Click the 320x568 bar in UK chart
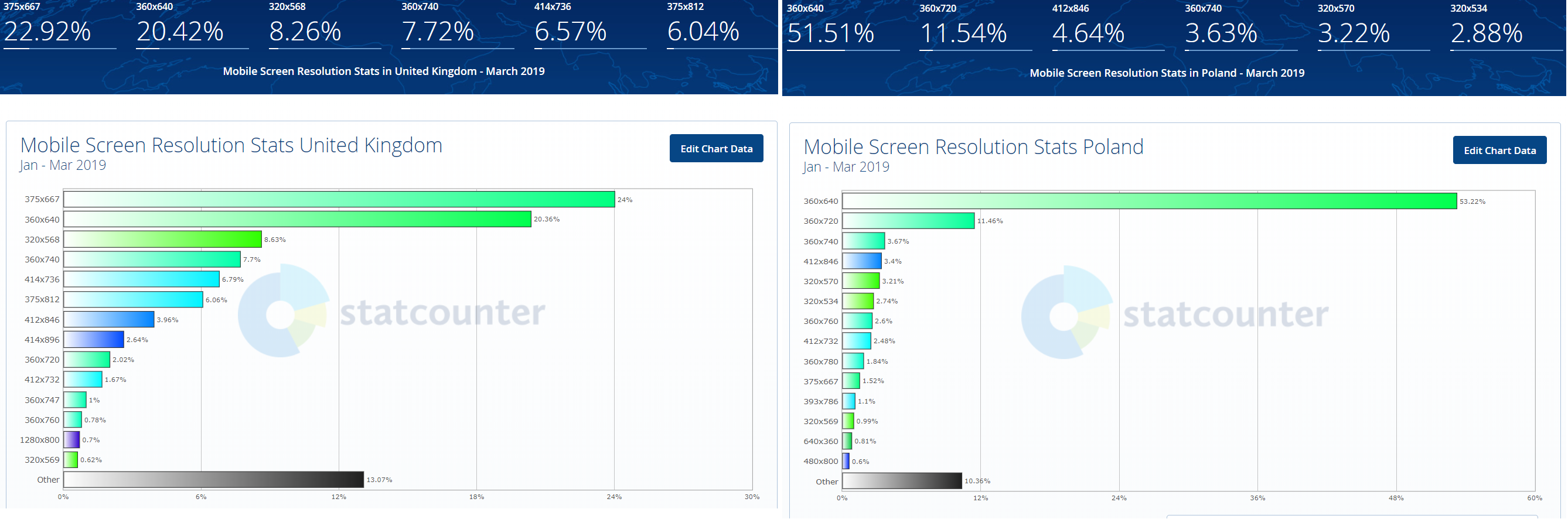Viewport: 1568px width, 519px height. pyautogui.click(x=162, y=239)
